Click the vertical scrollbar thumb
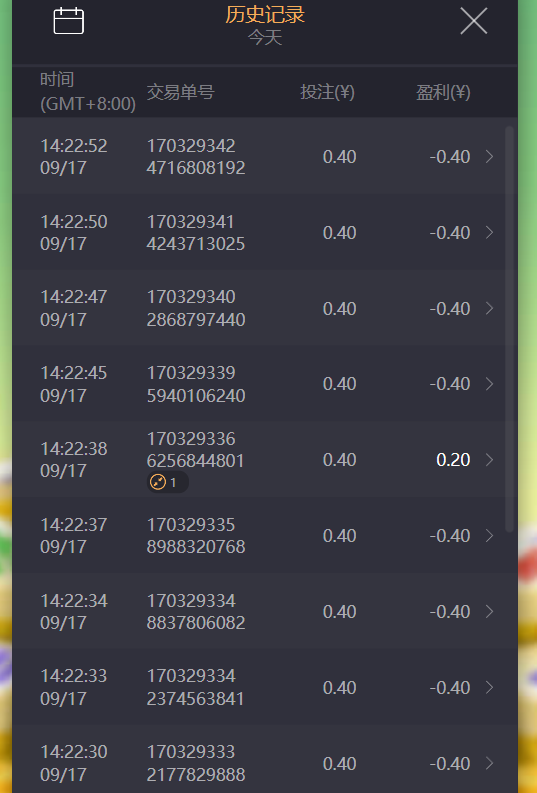Image resolution: width=537 pixels, height=793 pixels. pyautogui.click(x=509, y=329)
